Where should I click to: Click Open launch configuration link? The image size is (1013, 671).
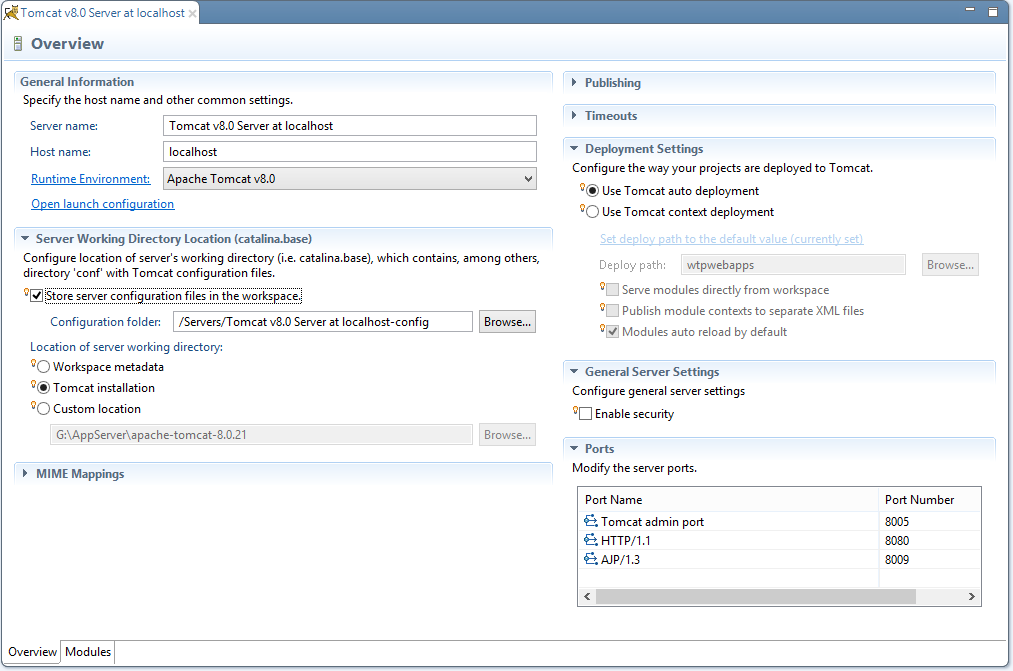tap(103, 204)
